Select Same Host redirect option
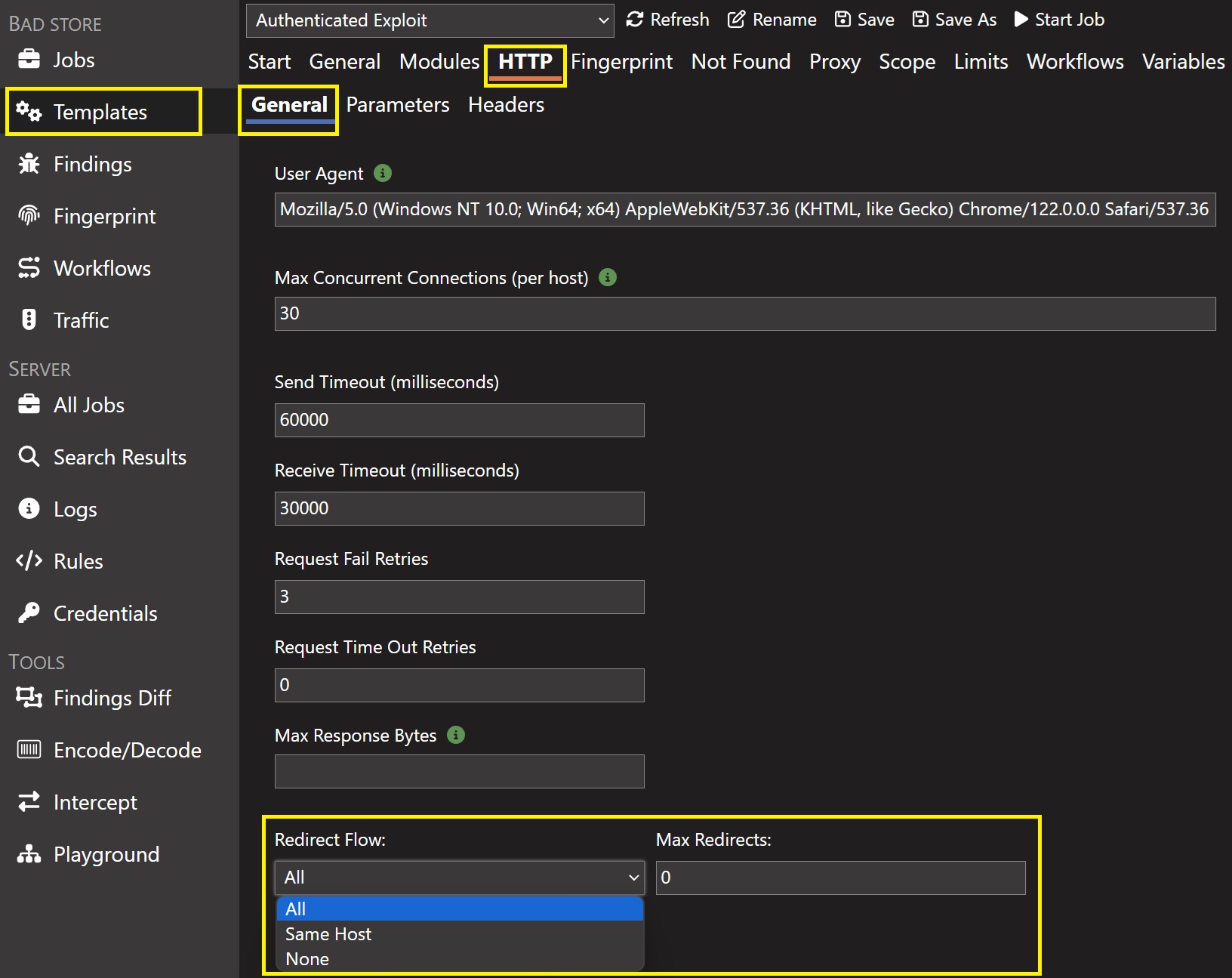 [328, 934]
